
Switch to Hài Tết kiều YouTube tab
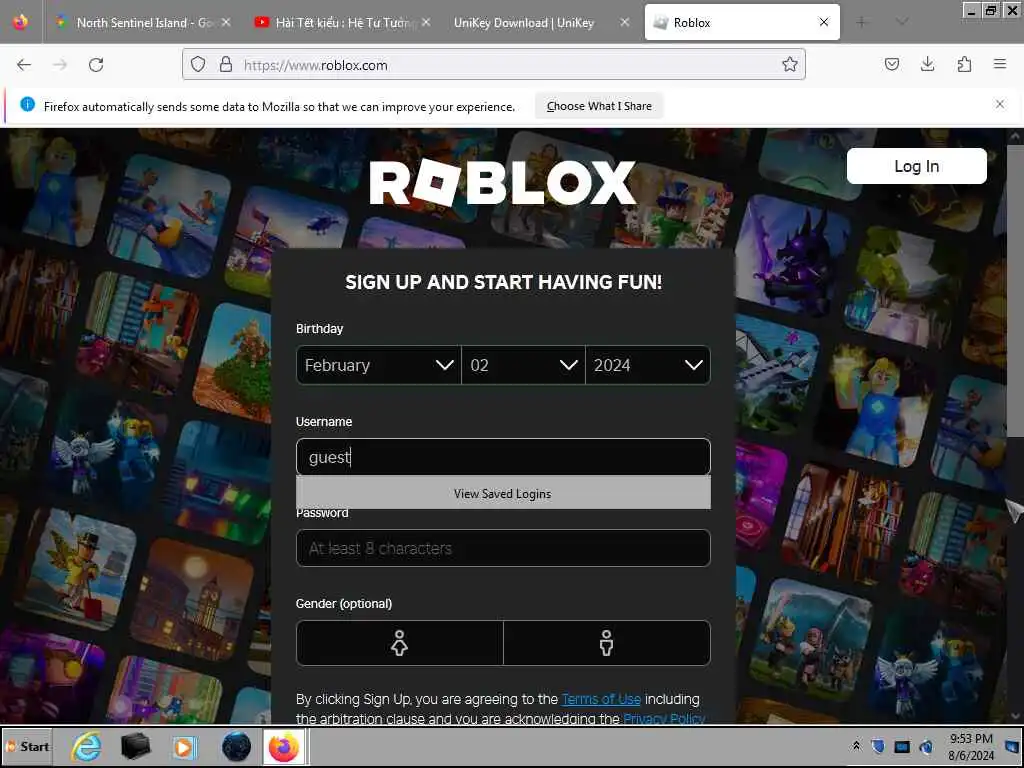(x=343, y=22)
